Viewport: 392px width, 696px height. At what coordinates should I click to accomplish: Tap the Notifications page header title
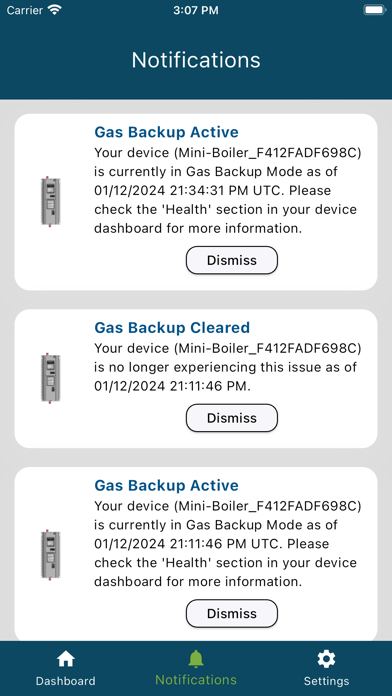coord(196,59)
